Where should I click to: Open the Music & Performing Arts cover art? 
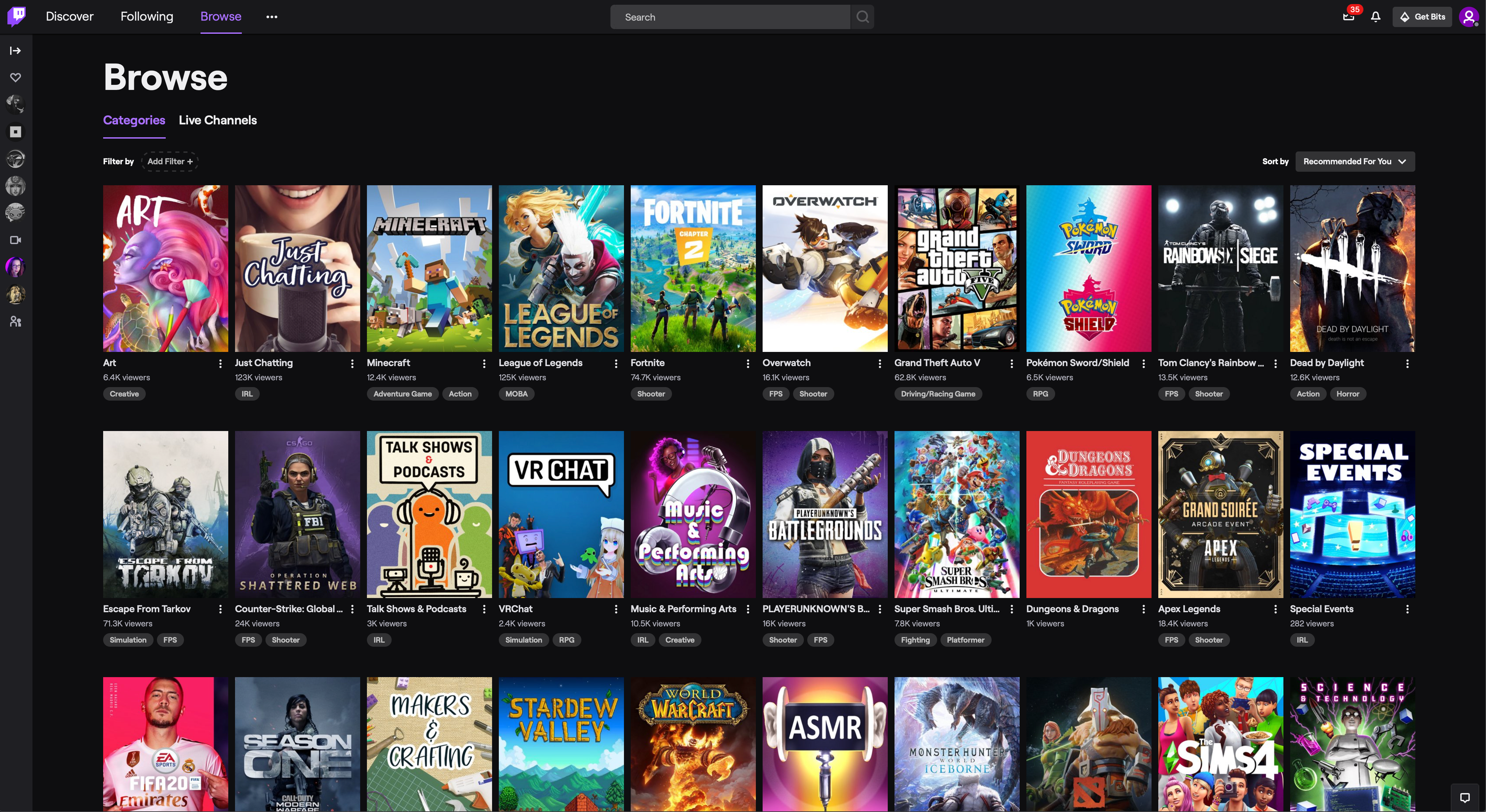pyautogui.click(x=693, y=515)
